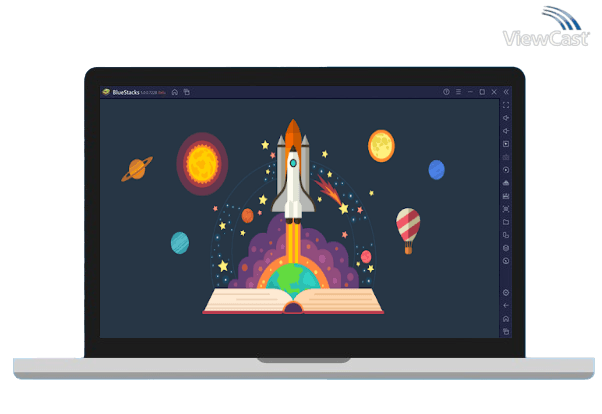The width and height of the screenshot is (602, 414).
Task: Click the circular play icon in sidebar
Action: pos(506,170)
